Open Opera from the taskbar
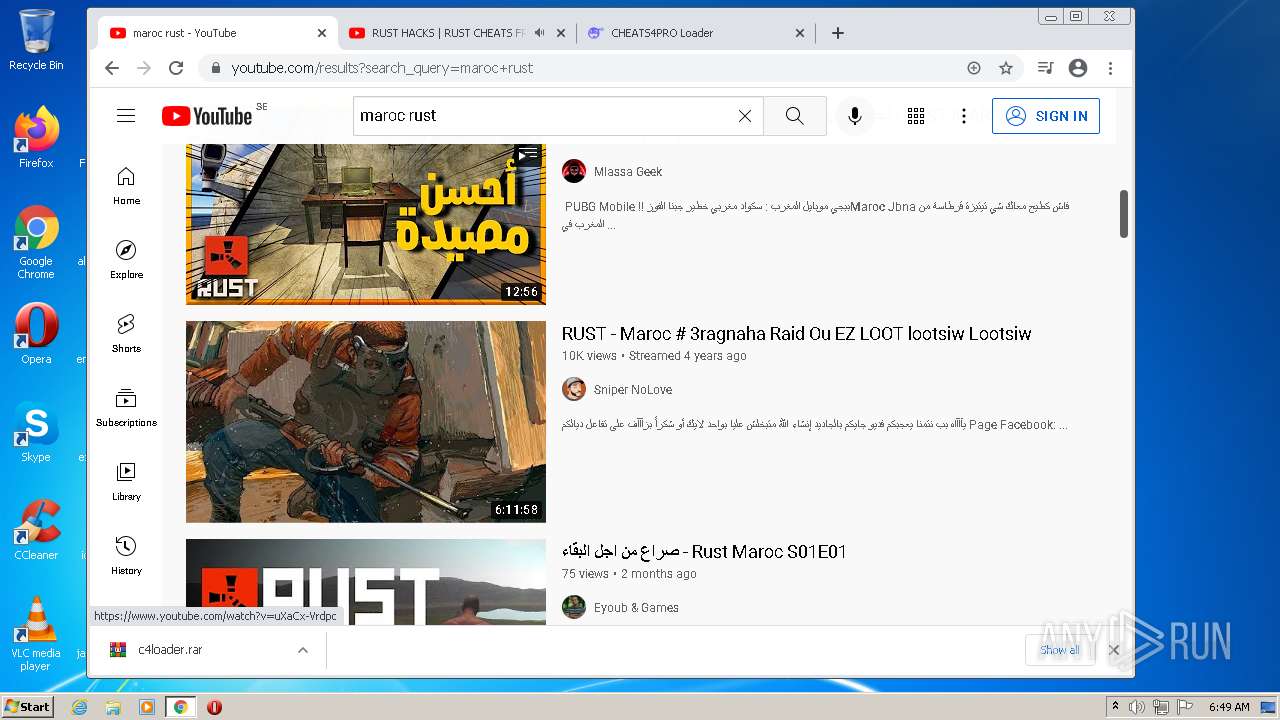1280x720 pixels. (x=214, y=707)
